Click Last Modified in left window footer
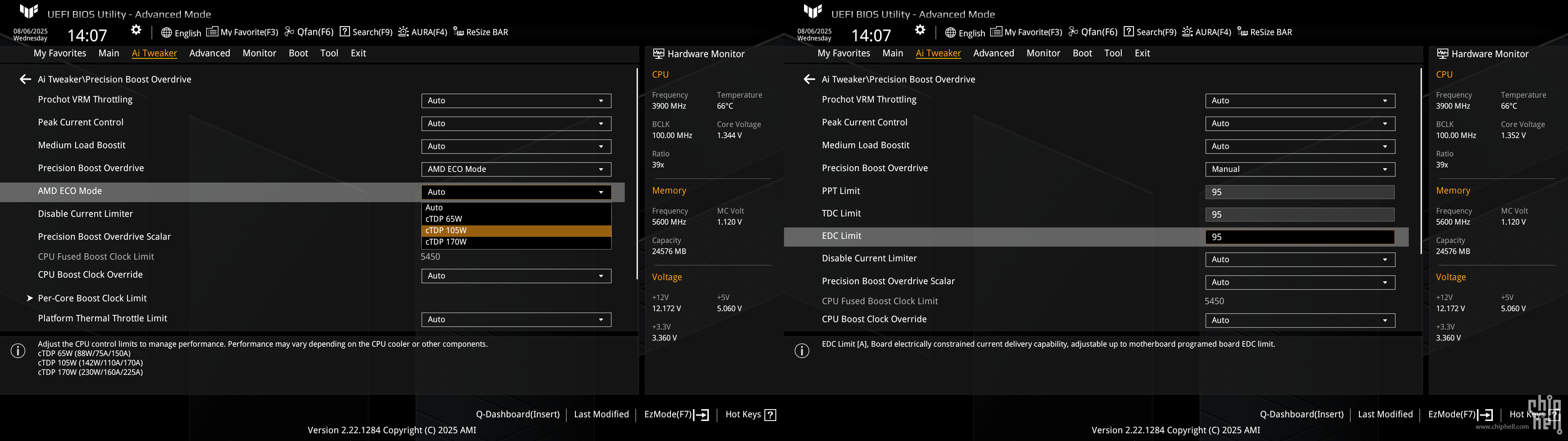 pyautogui.click(x=601, y=414)
